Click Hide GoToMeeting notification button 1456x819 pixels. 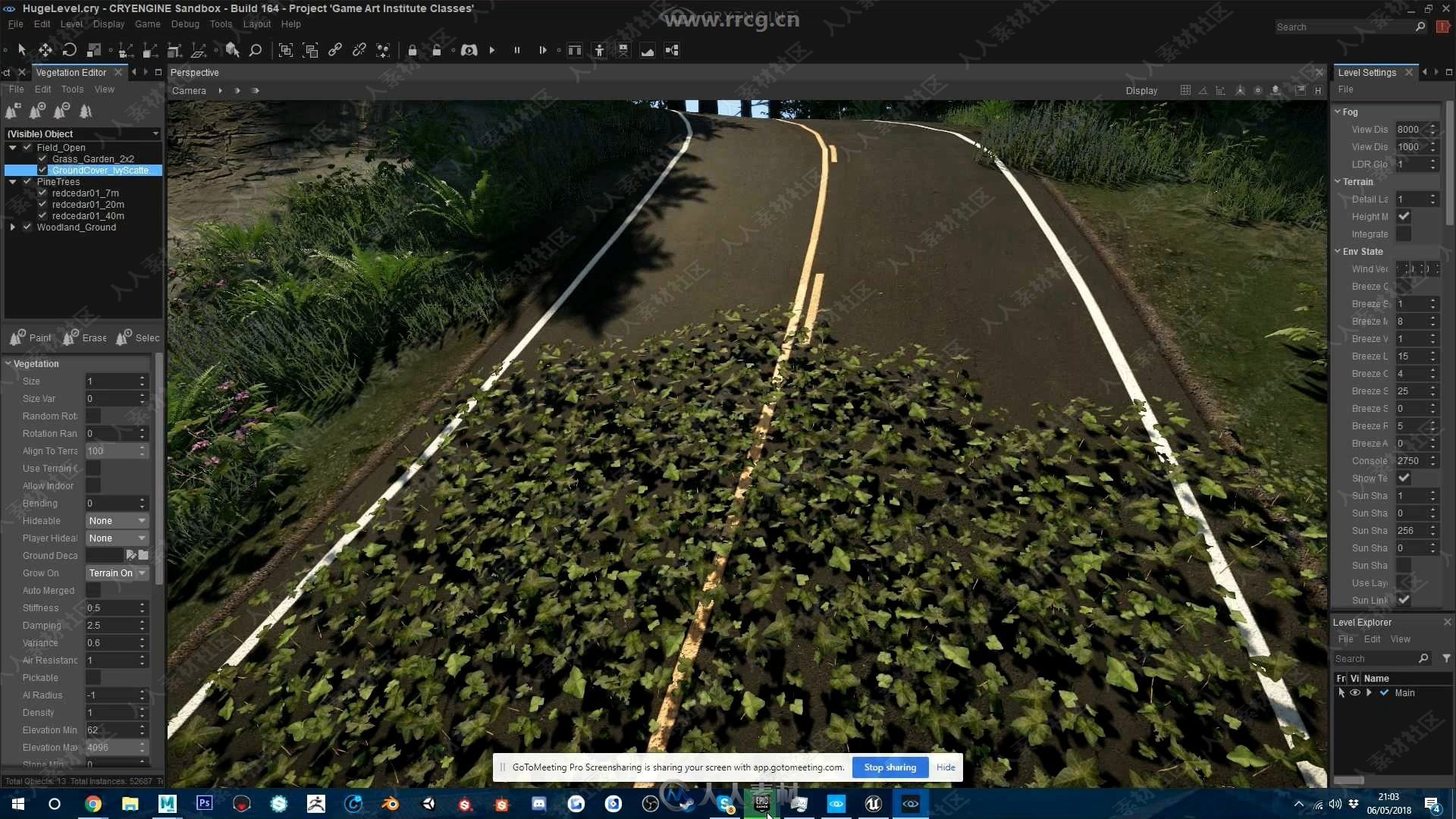coord(945,767)
